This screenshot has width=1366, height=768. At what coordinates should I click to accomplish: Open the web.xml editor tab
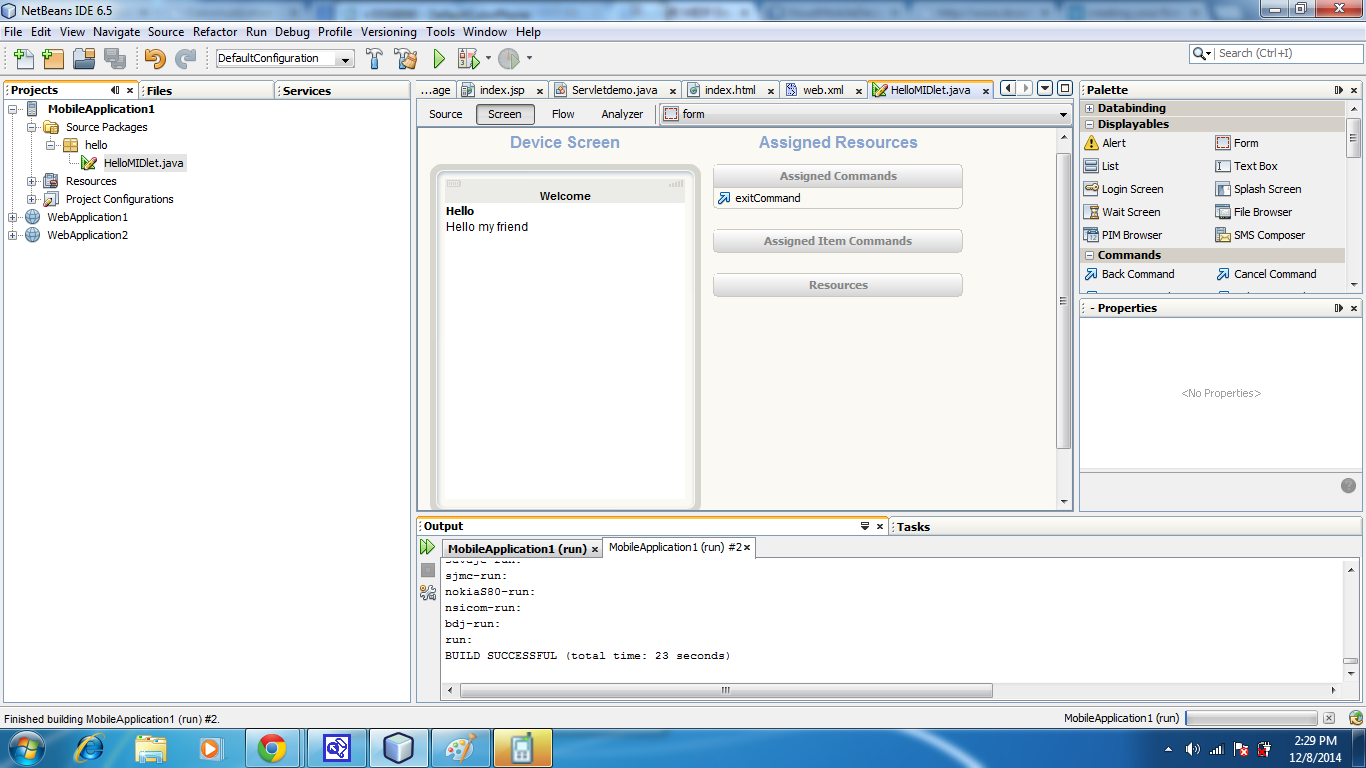823,90
